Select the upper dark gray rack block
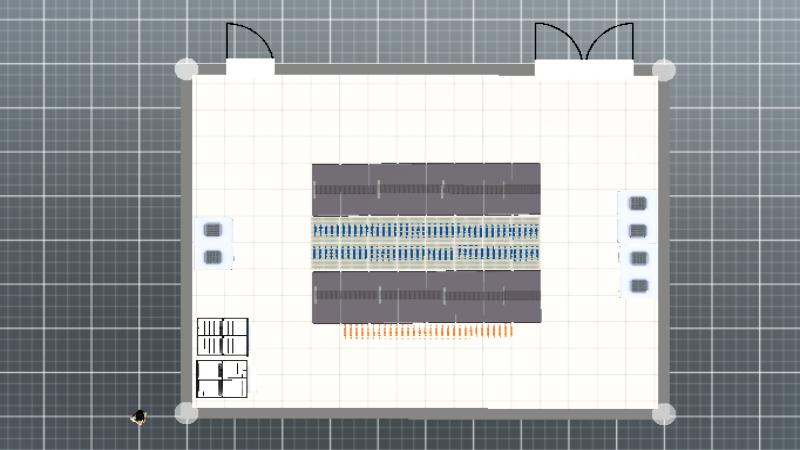Image resolution: width=800 pixels, height=450 pixels. (x=426, y=188)
